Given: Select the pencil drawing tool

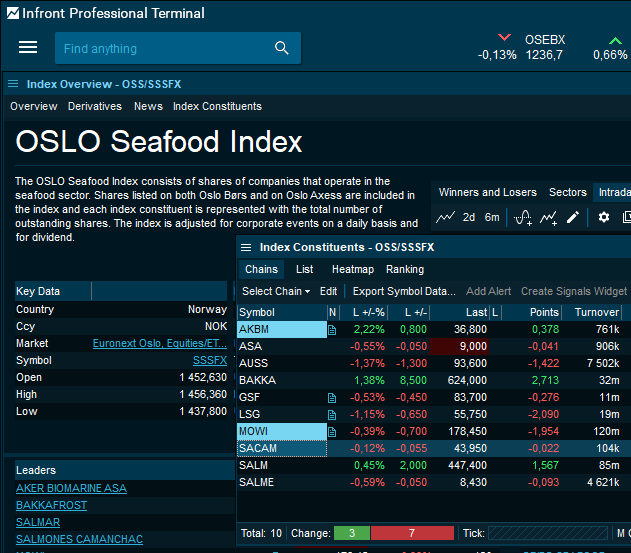Looking at the screenshot, I should tap(573, 217).
